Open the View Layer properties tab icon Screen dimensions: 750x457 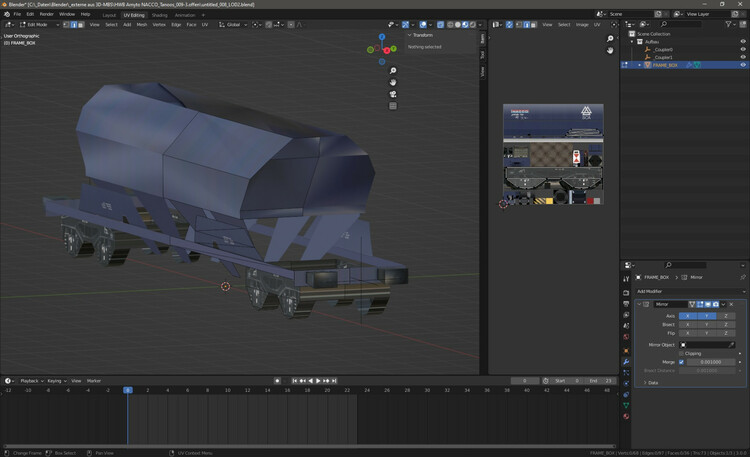(626, 315)
